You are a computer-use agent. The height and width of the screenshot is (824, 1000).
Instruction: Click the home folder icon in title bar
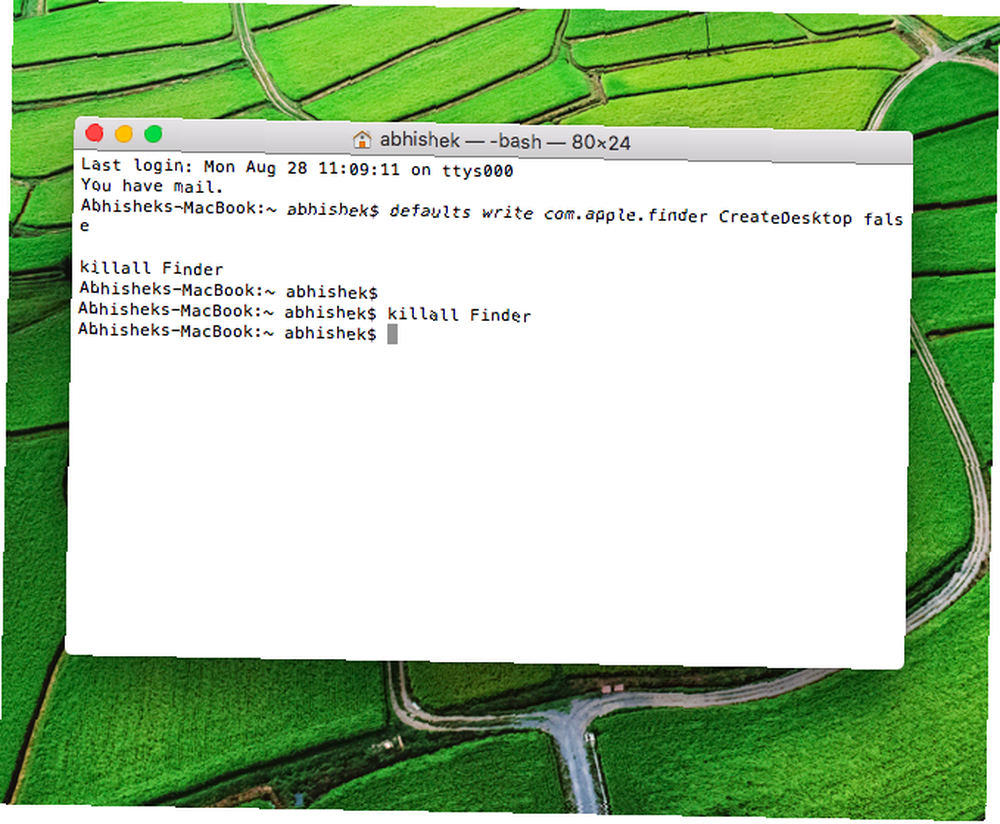click(x=362, y=139)
